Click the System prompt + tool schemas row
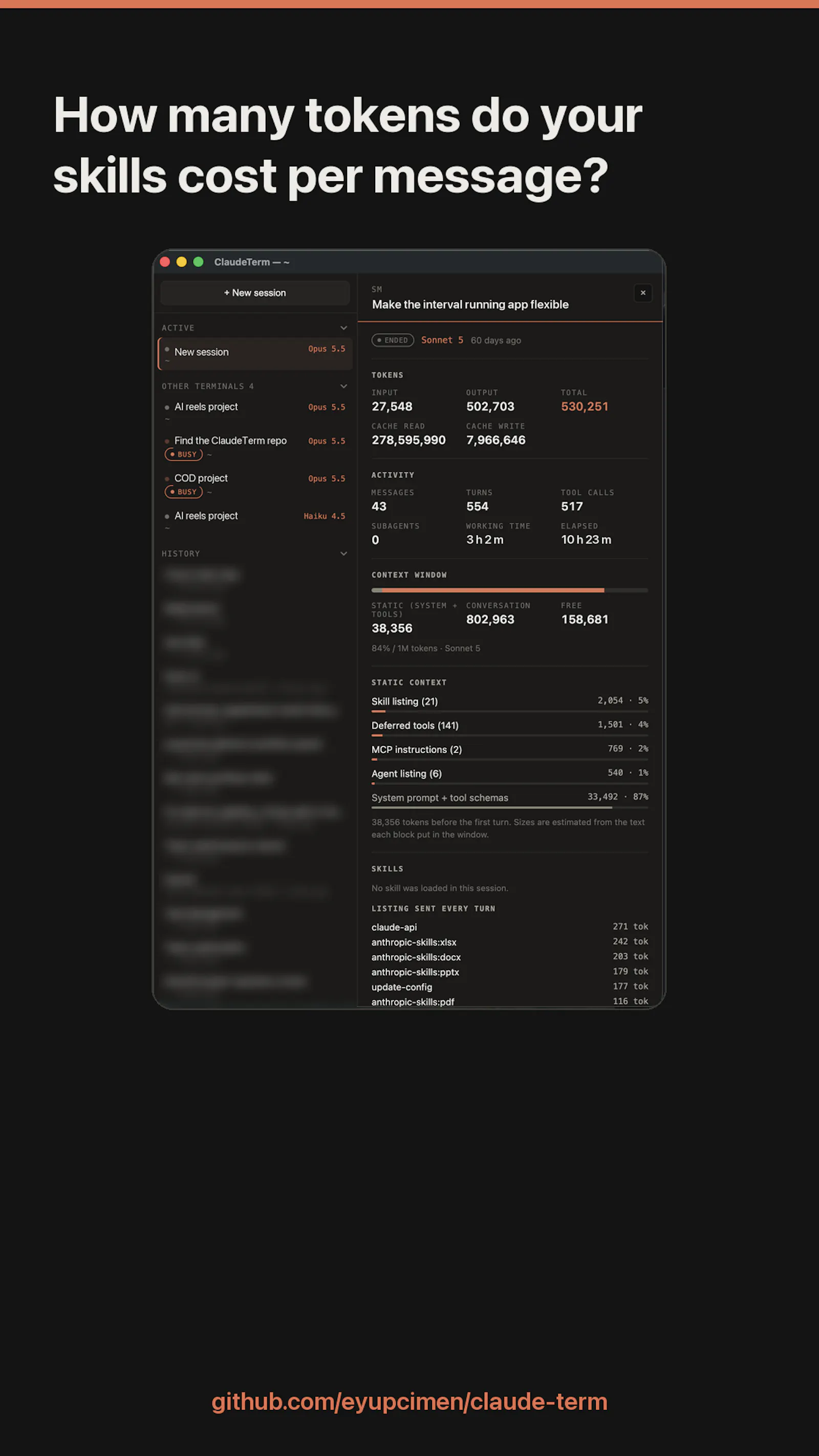 point(510,800)
